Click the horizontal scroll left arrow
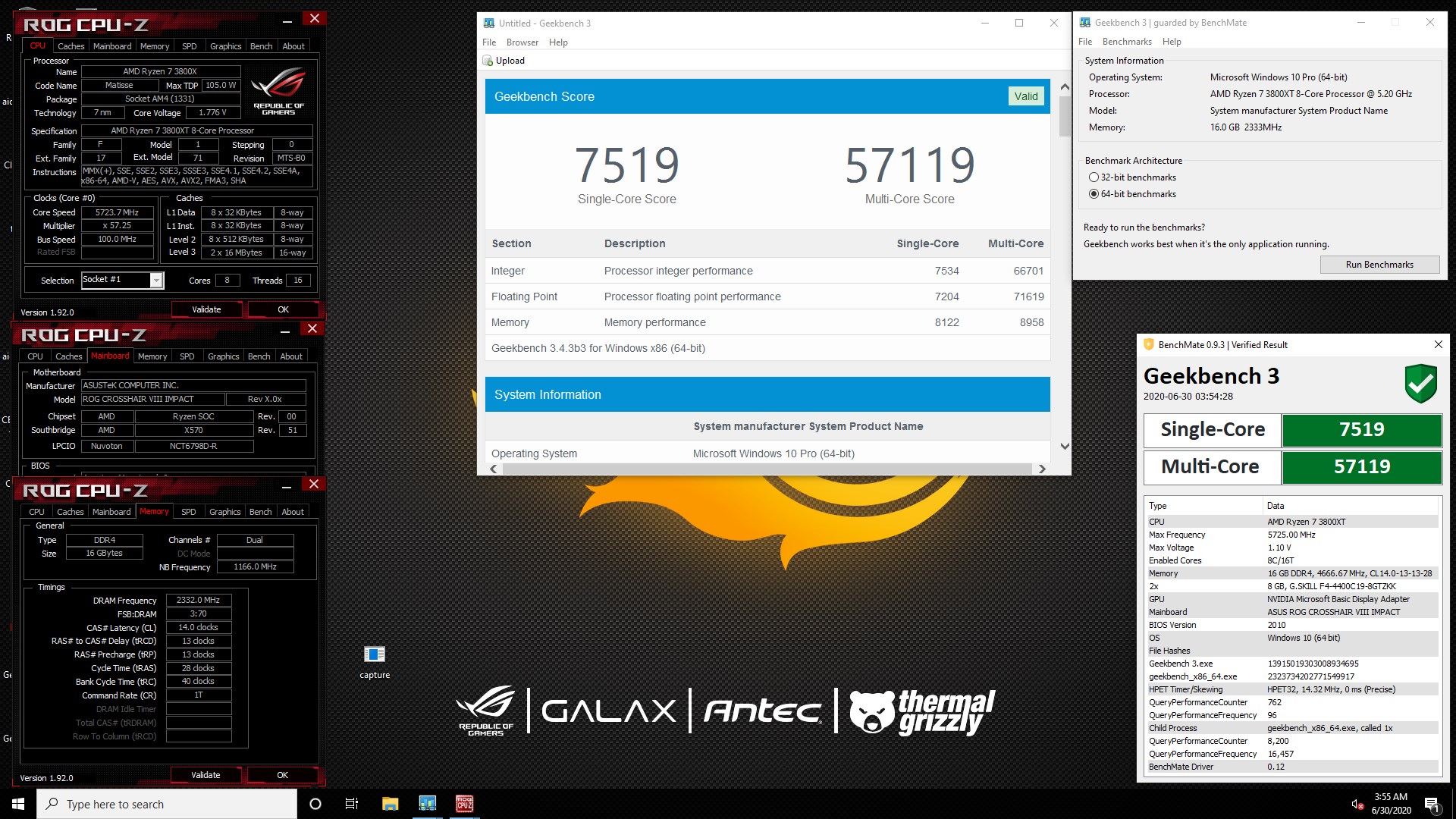Image resolution: width=1456 pixels, height=819 pixels. coord(494,469)
